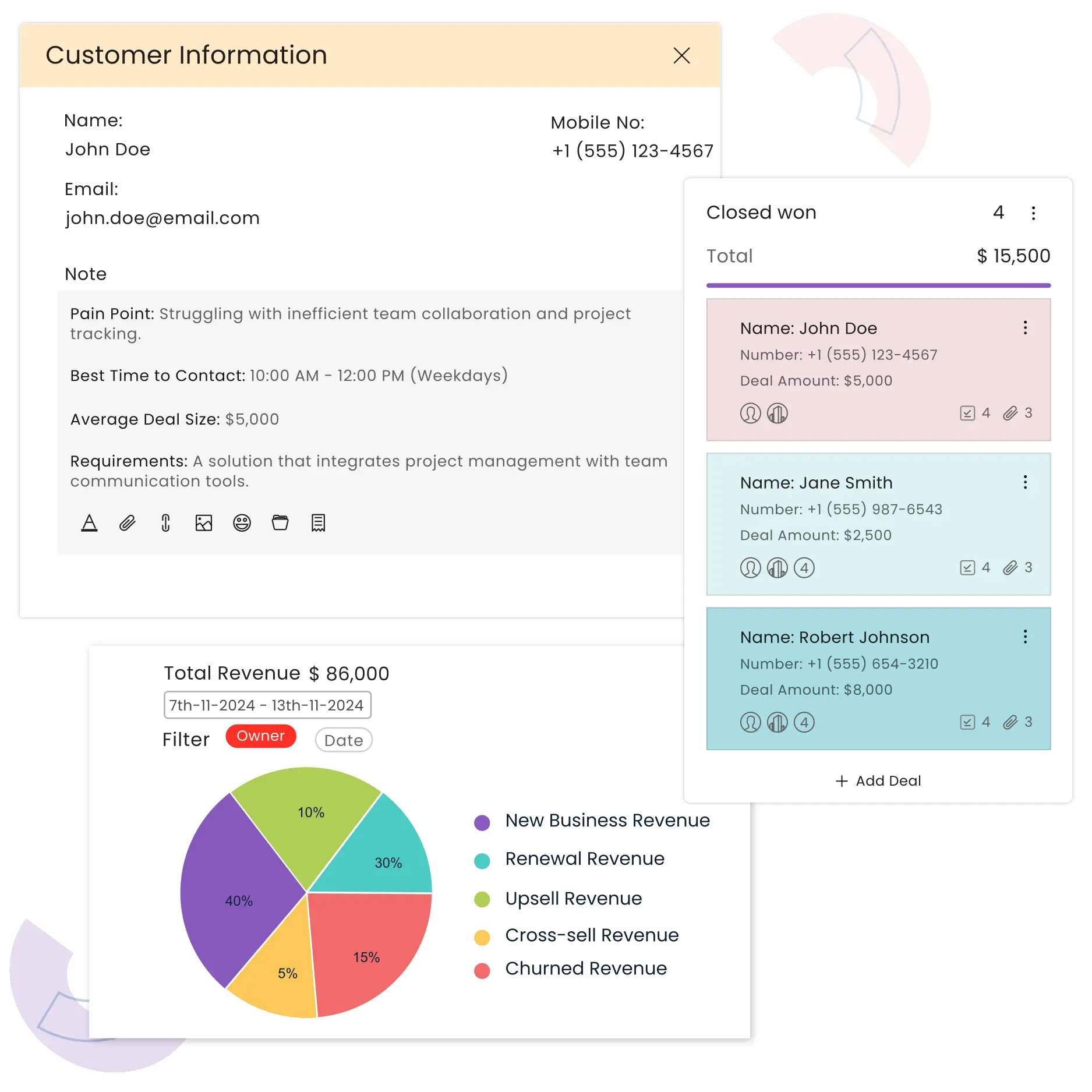Click user avatar icon on John Doe card

point(751,414)
